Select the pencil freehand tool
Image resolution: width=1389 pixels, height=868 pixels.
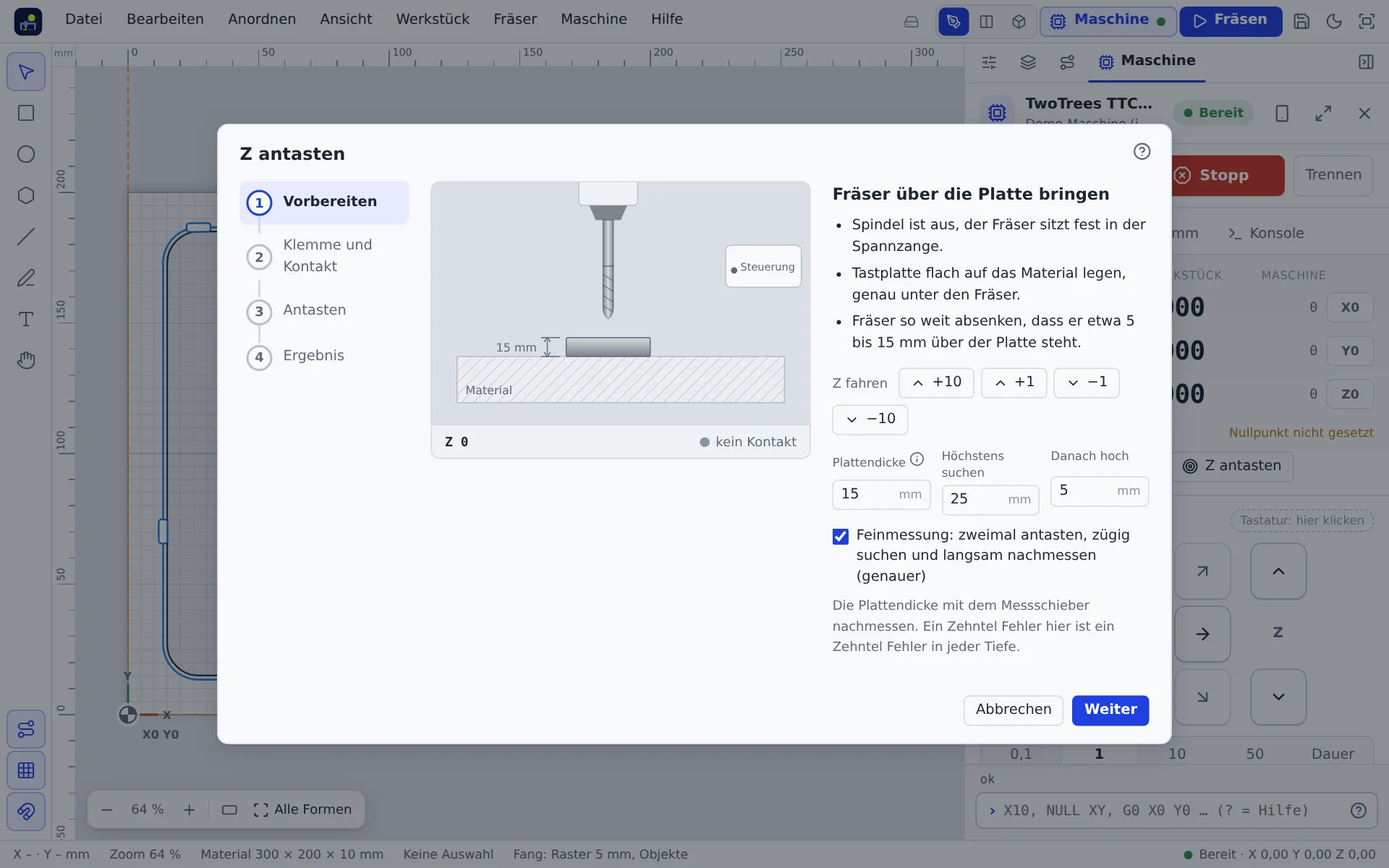coord(26,278)
